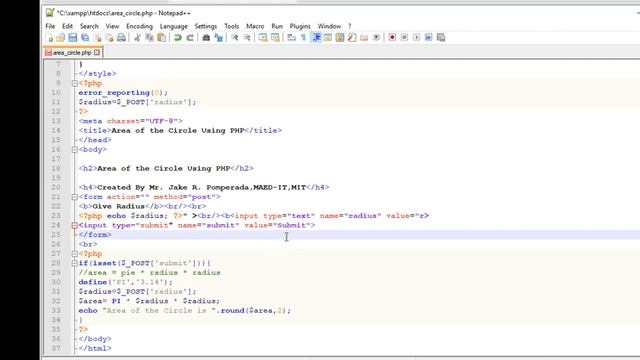640x360 pixels.
Task: Click the define('PI','3.14') code line
Action: 125,282
